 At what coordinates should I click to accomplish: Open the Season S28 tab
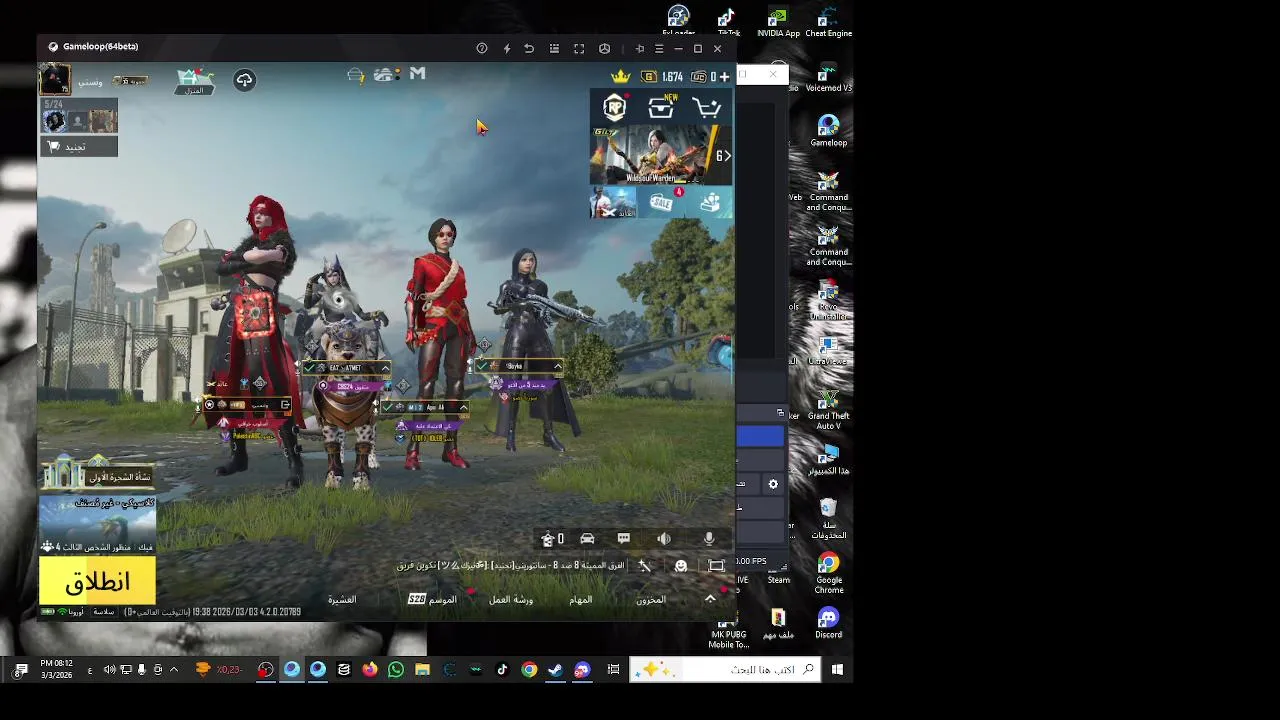coord(433,599)
